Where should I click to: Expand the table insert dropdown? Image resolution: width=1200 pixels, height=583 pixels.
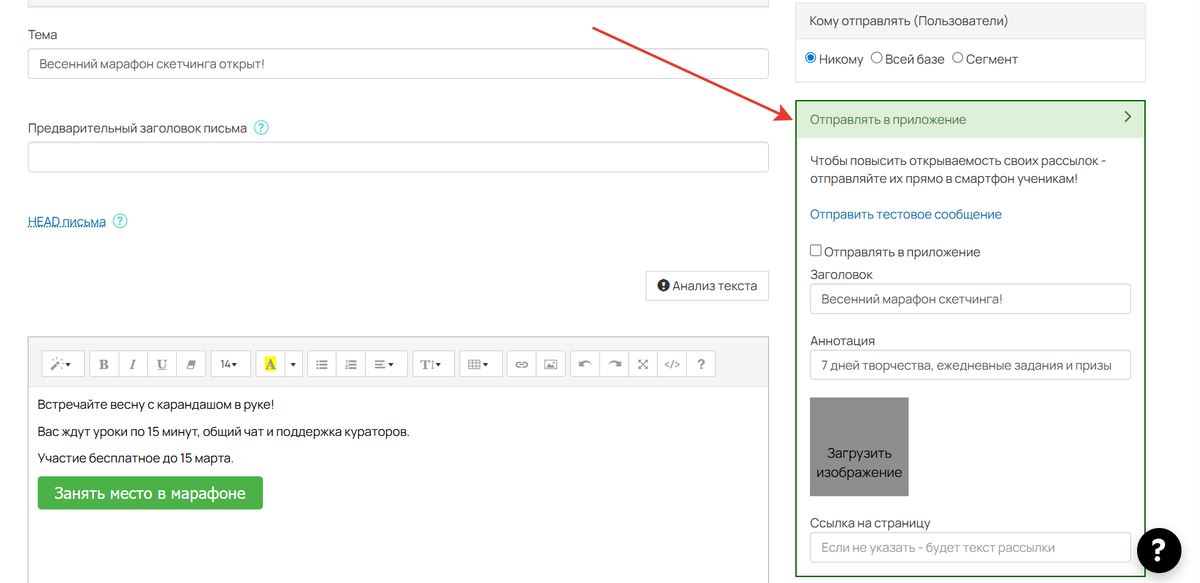click(478, 365)
